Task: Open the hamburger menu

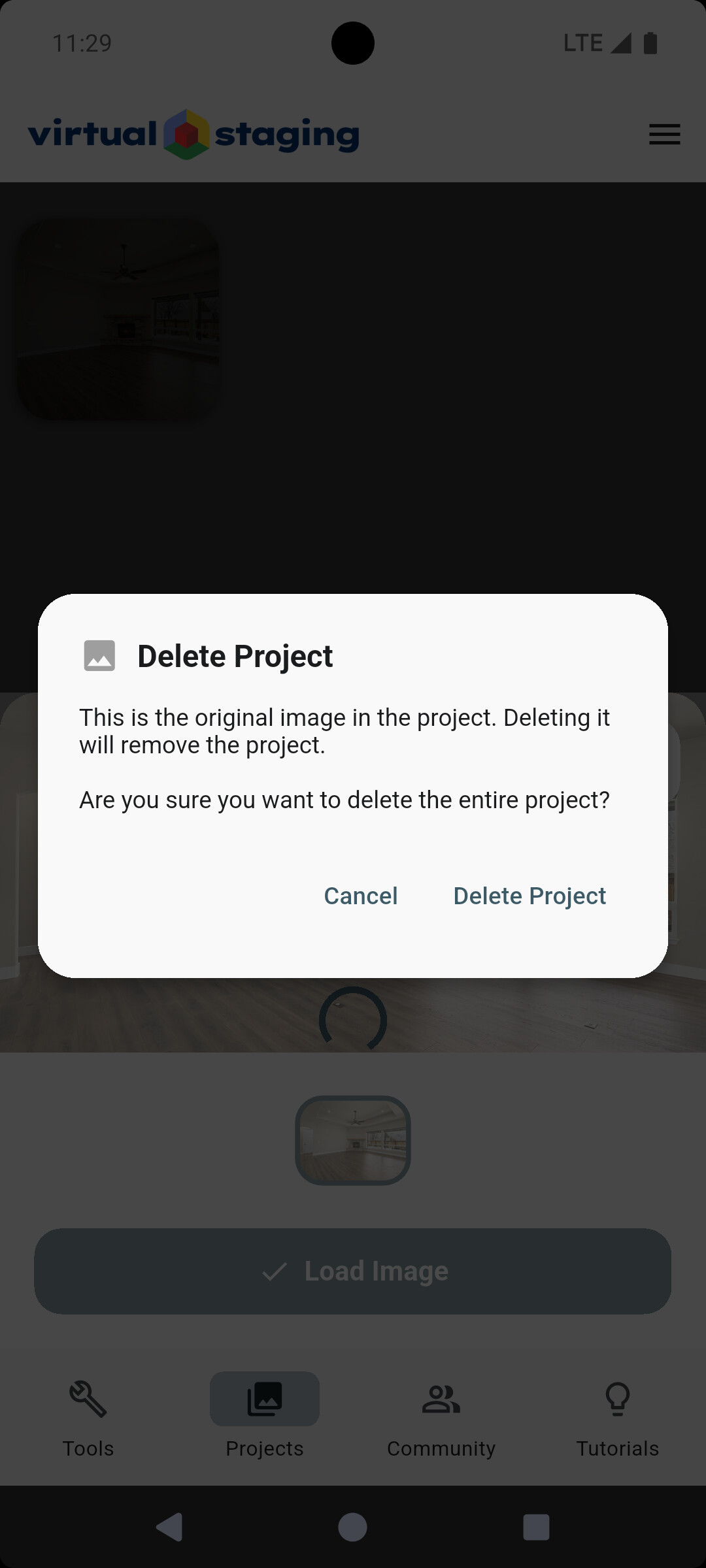Action: click(664, 134)
